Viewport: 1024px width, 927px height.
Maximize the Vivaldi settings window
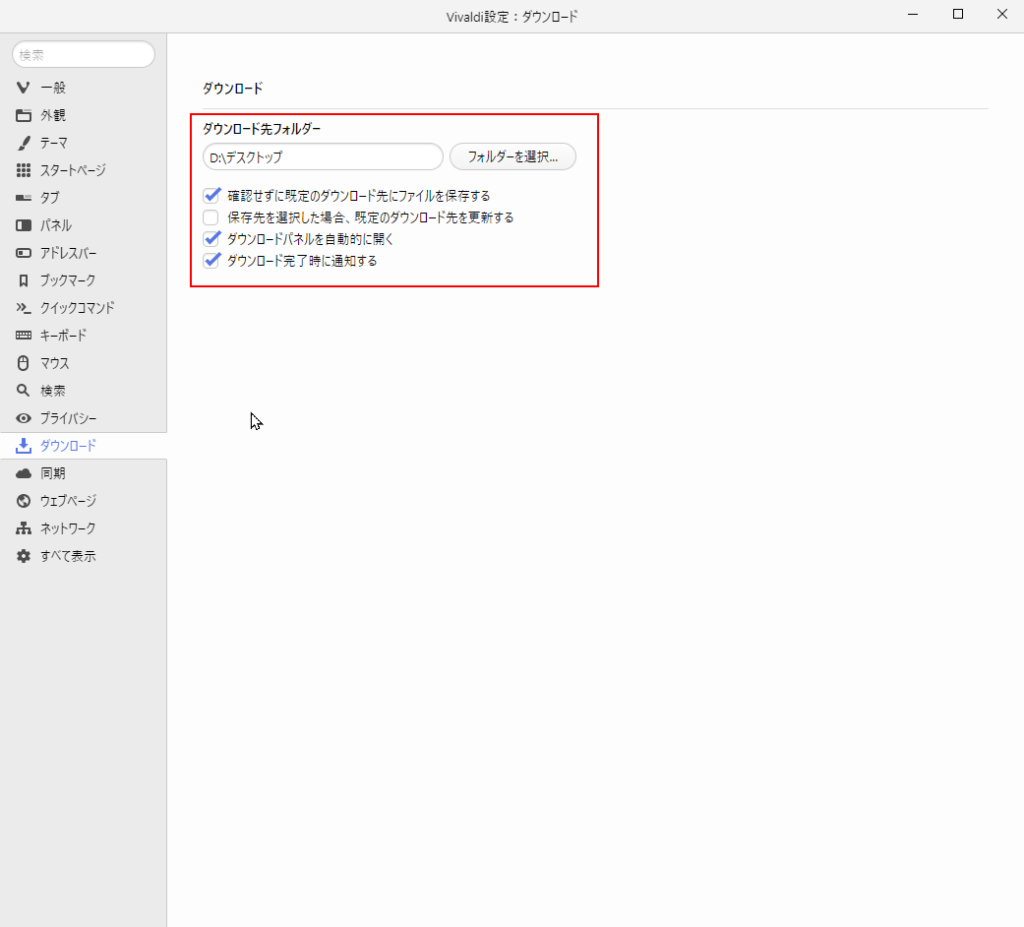point(958,14)
